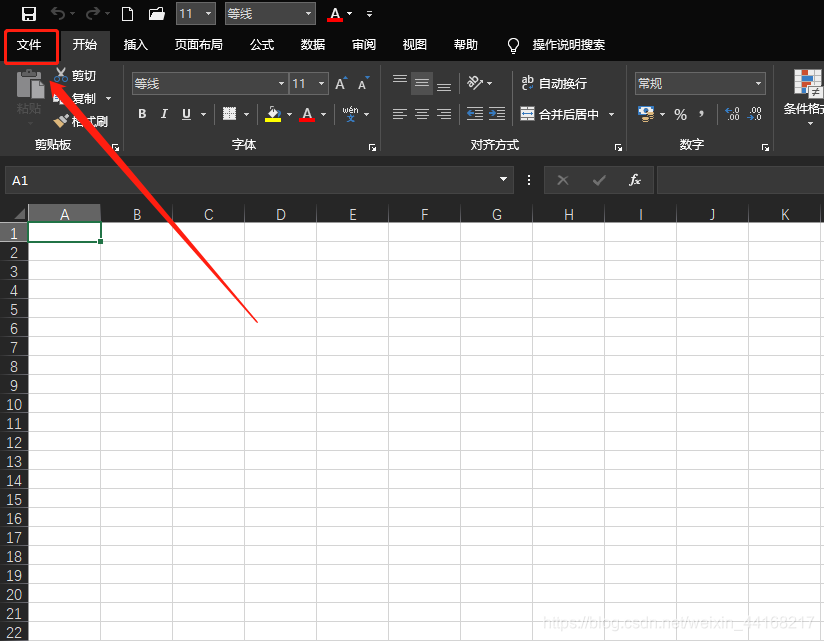Switch to the 数据 Data tab
This screenshot has height=641, width=824.
[313, 45]
